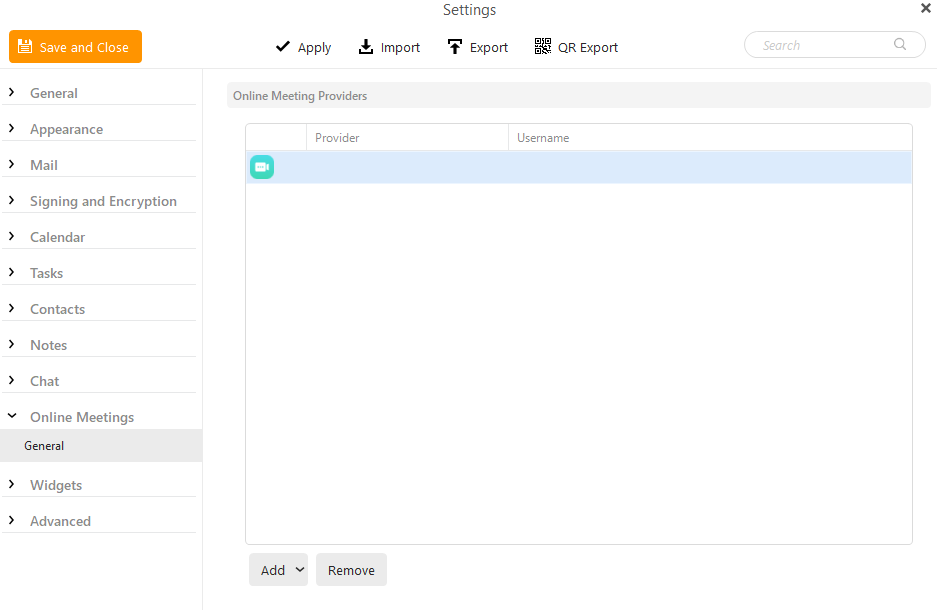The height and width of the screenshot is (610, 937).
Task: Click the search magnifier icon
Action: [x=900, y=45]
